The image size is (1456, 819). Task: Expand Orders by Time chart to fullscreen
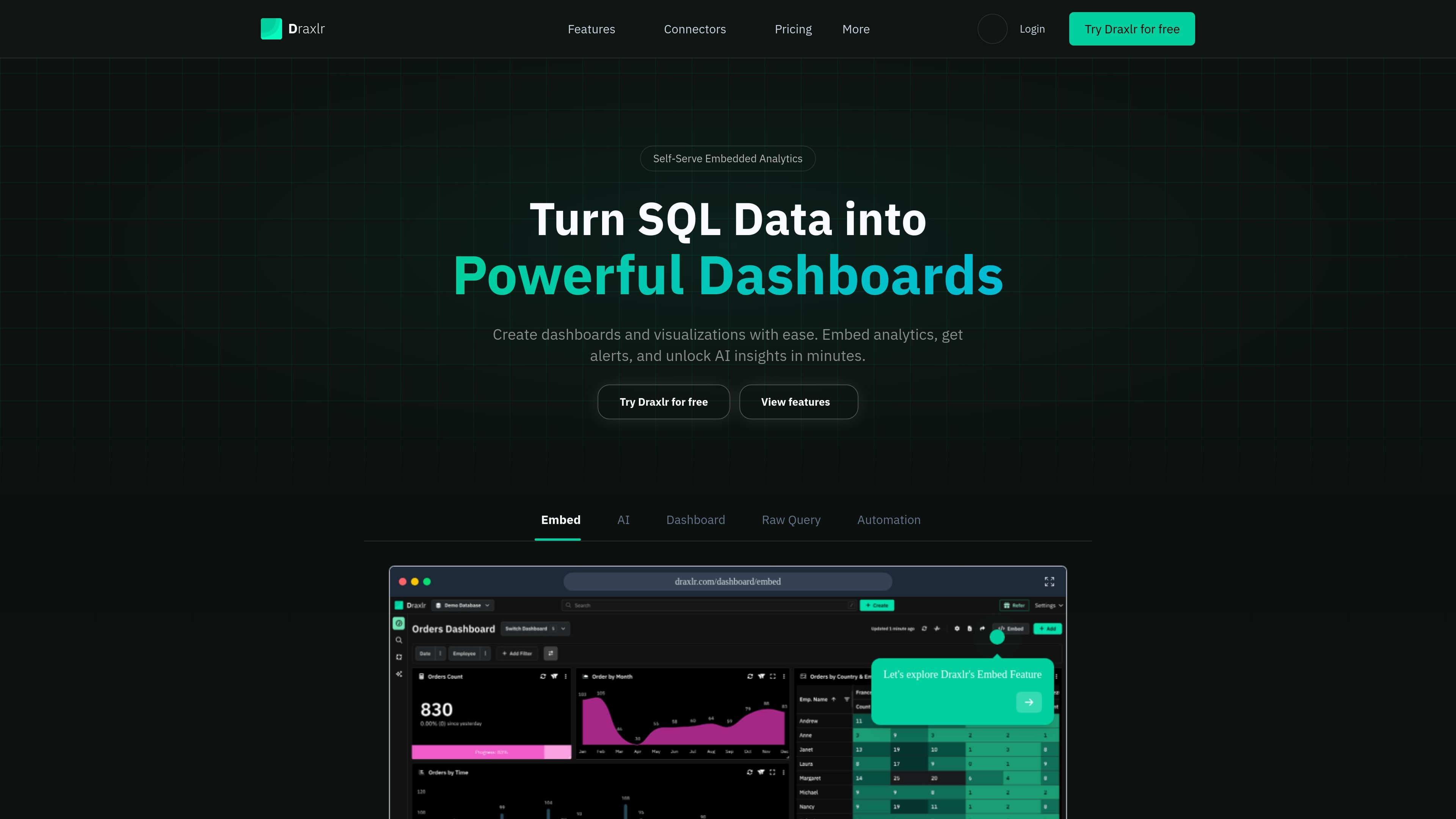pyautogui.click(x=773, y=772)
